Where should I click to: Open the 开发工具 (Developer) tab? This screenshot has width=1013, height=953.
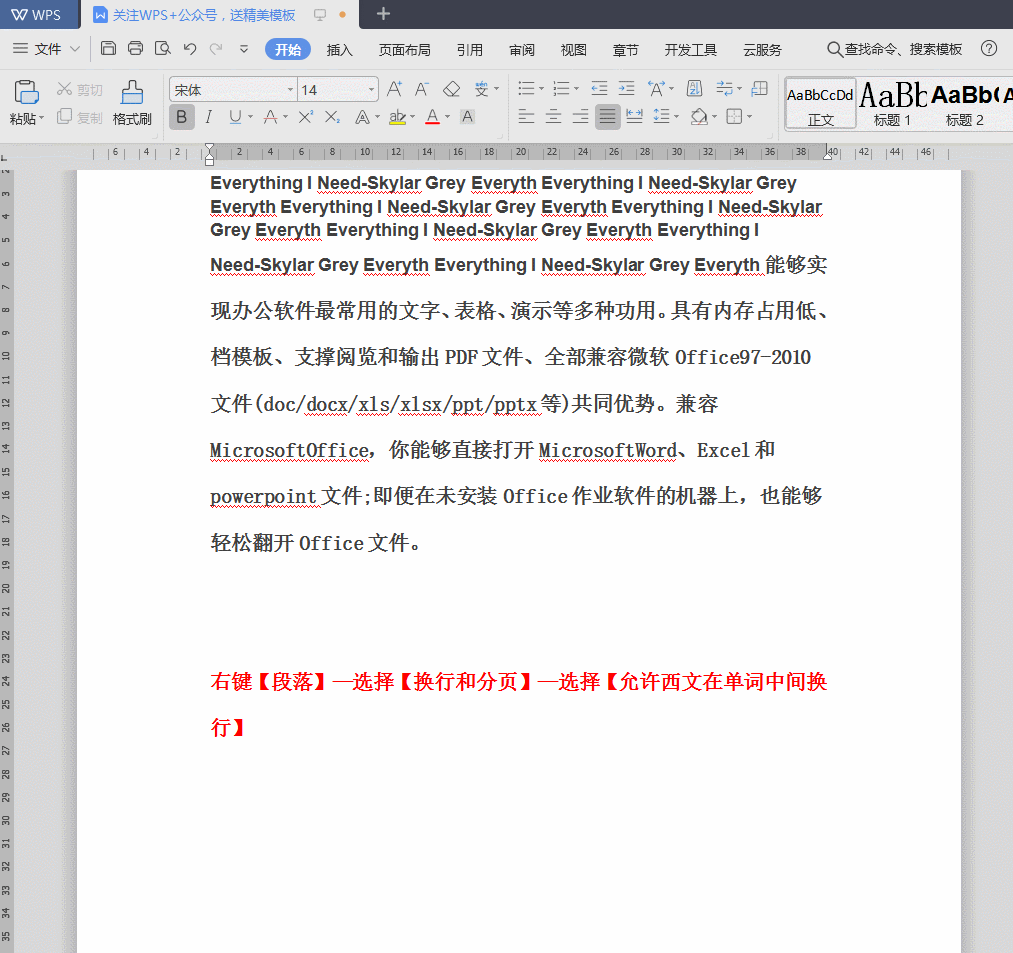point(691,50)
